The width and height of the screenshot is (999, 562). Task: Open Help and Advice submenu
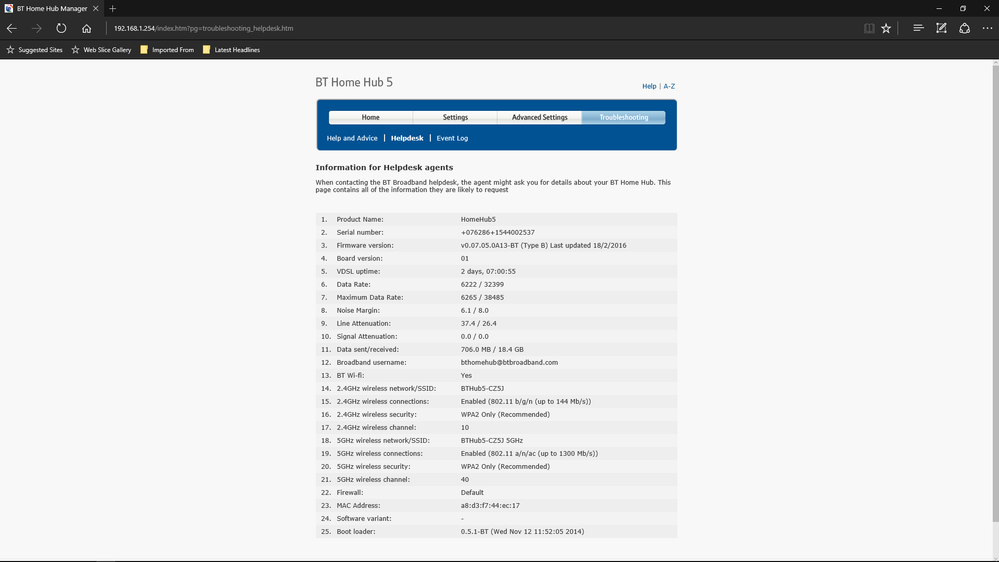point(352,138)
